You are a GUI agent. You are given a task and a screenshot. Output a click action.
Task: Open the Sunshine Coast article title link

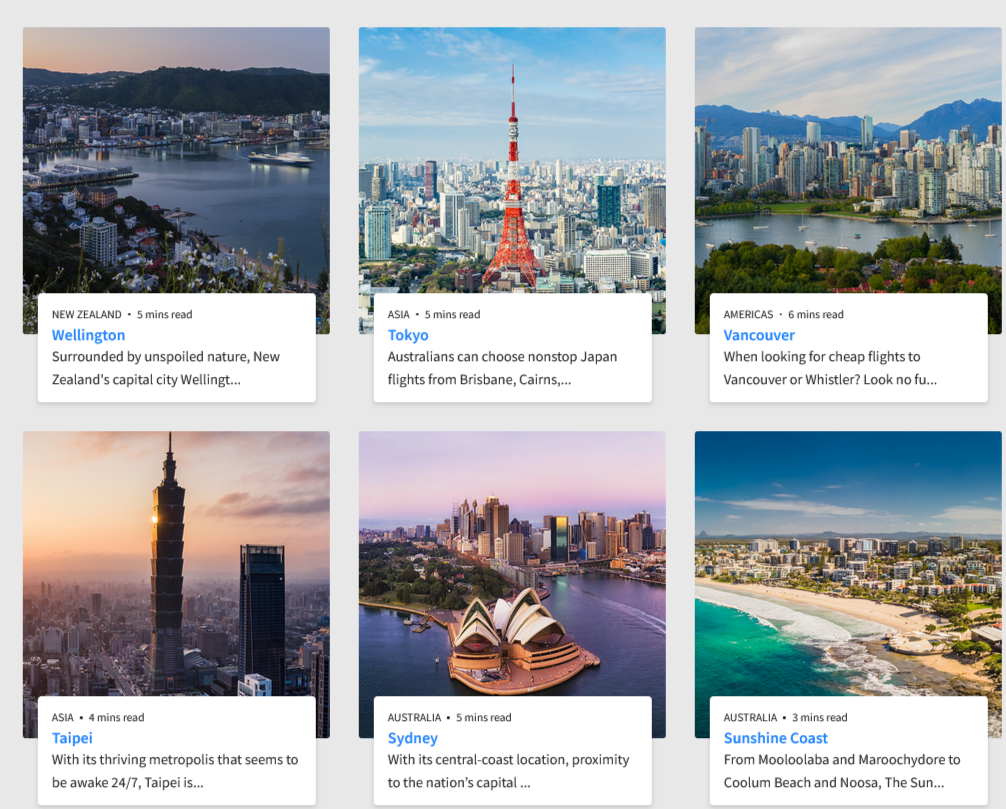click(776, 738)
